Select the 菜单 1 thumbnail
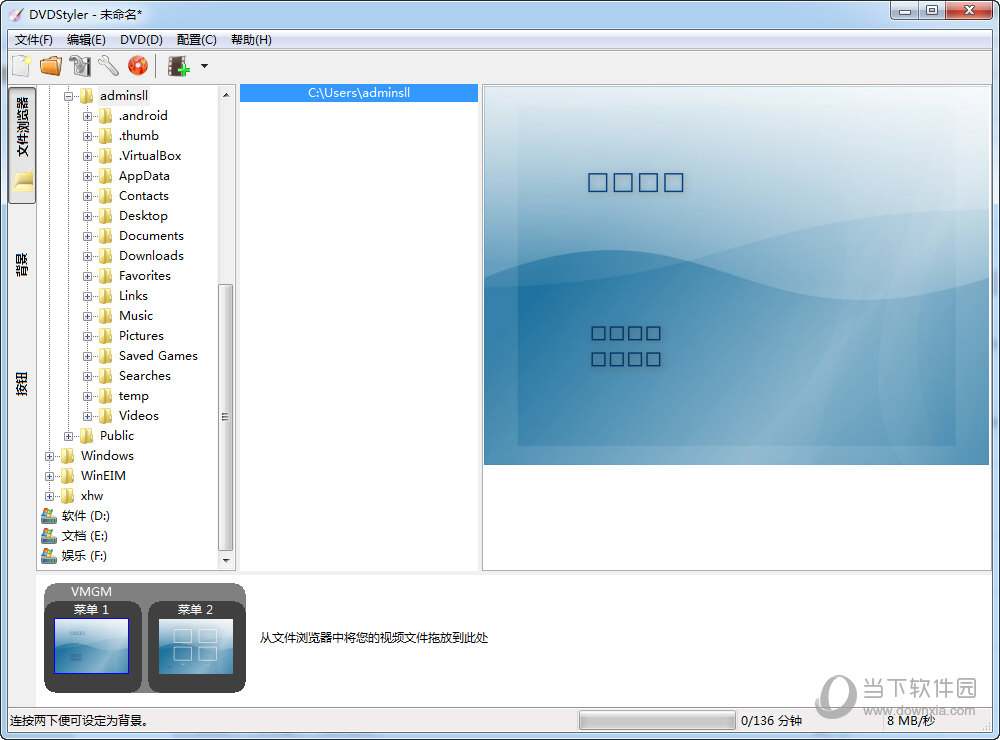1000x740 pixels. pyautogui.click(x=91, y=646)
